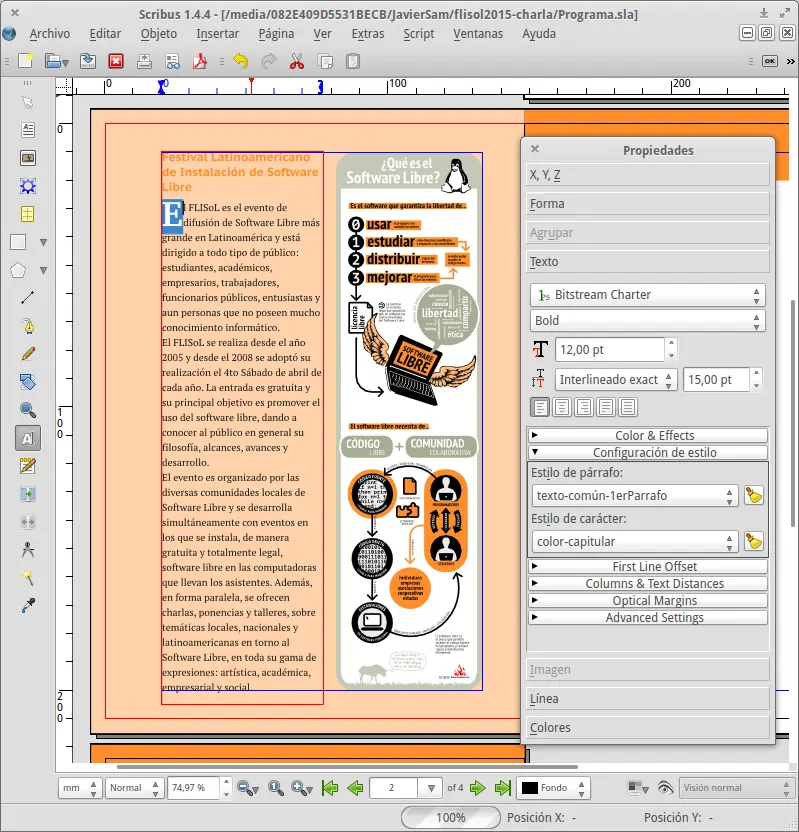Select the Freehand Line pencil tool
This screenshot has height=832, width=799.
tap(28, 354)
